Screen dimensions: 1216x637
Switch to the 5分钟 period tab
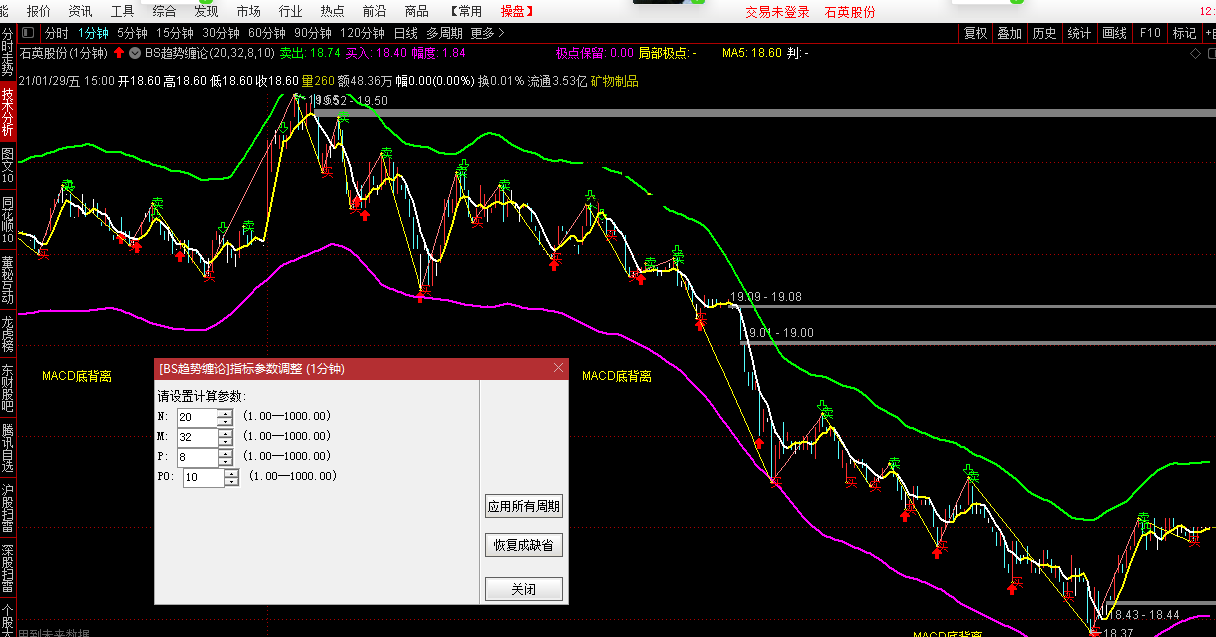click(x=132, y=33)
